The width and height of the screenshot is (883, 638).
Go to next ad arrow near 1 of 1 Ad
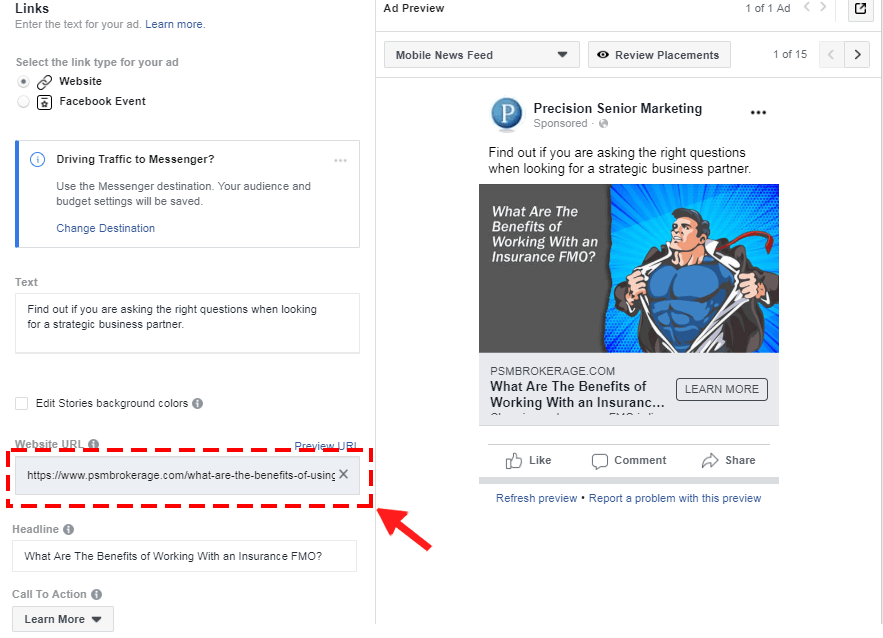click(823, 7)
